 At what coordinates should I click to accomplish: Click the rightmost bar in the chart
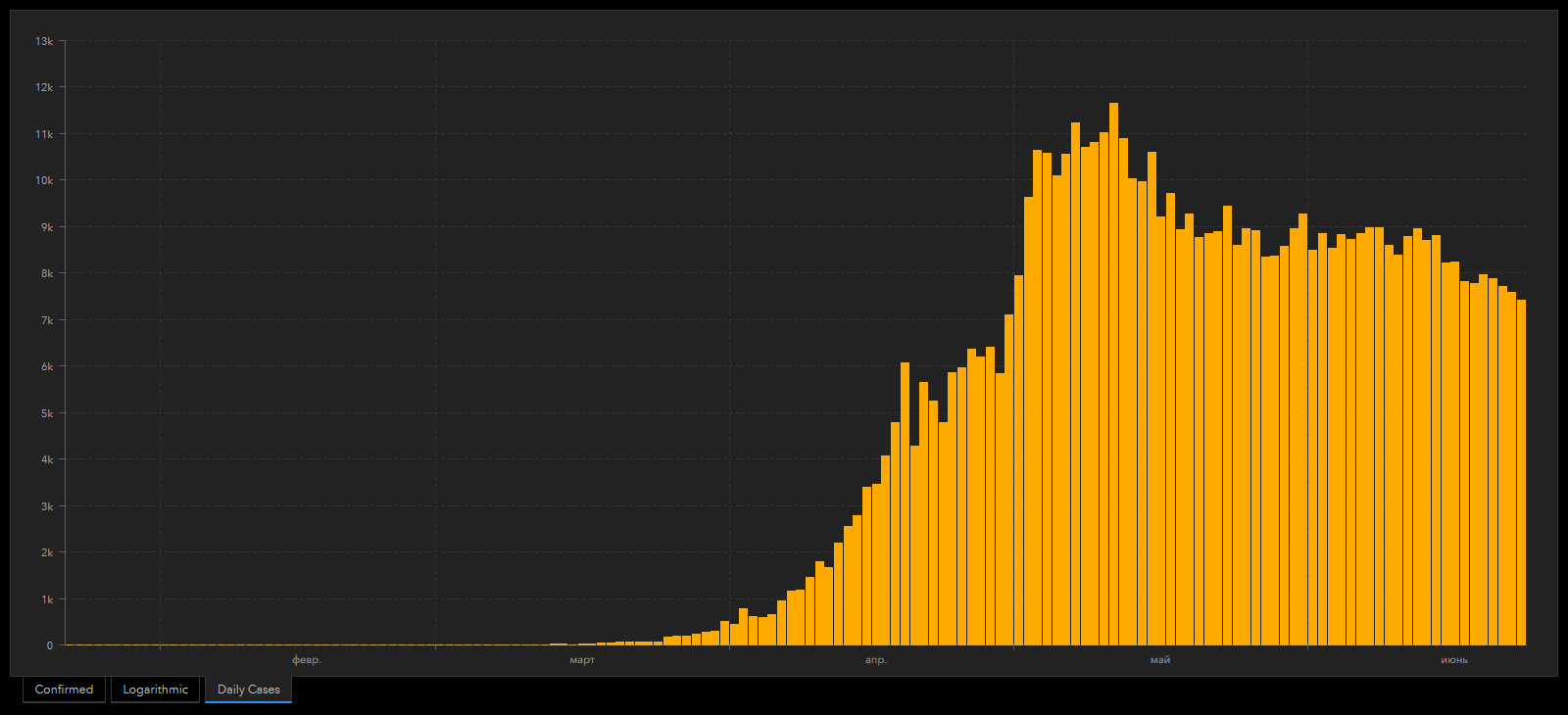click(1521, 470)
